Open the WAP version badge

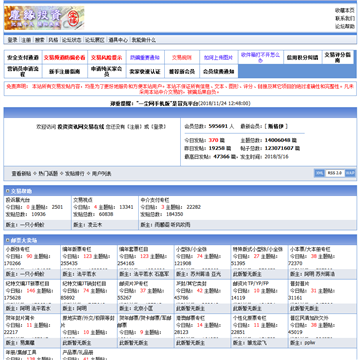coord(350,173)
